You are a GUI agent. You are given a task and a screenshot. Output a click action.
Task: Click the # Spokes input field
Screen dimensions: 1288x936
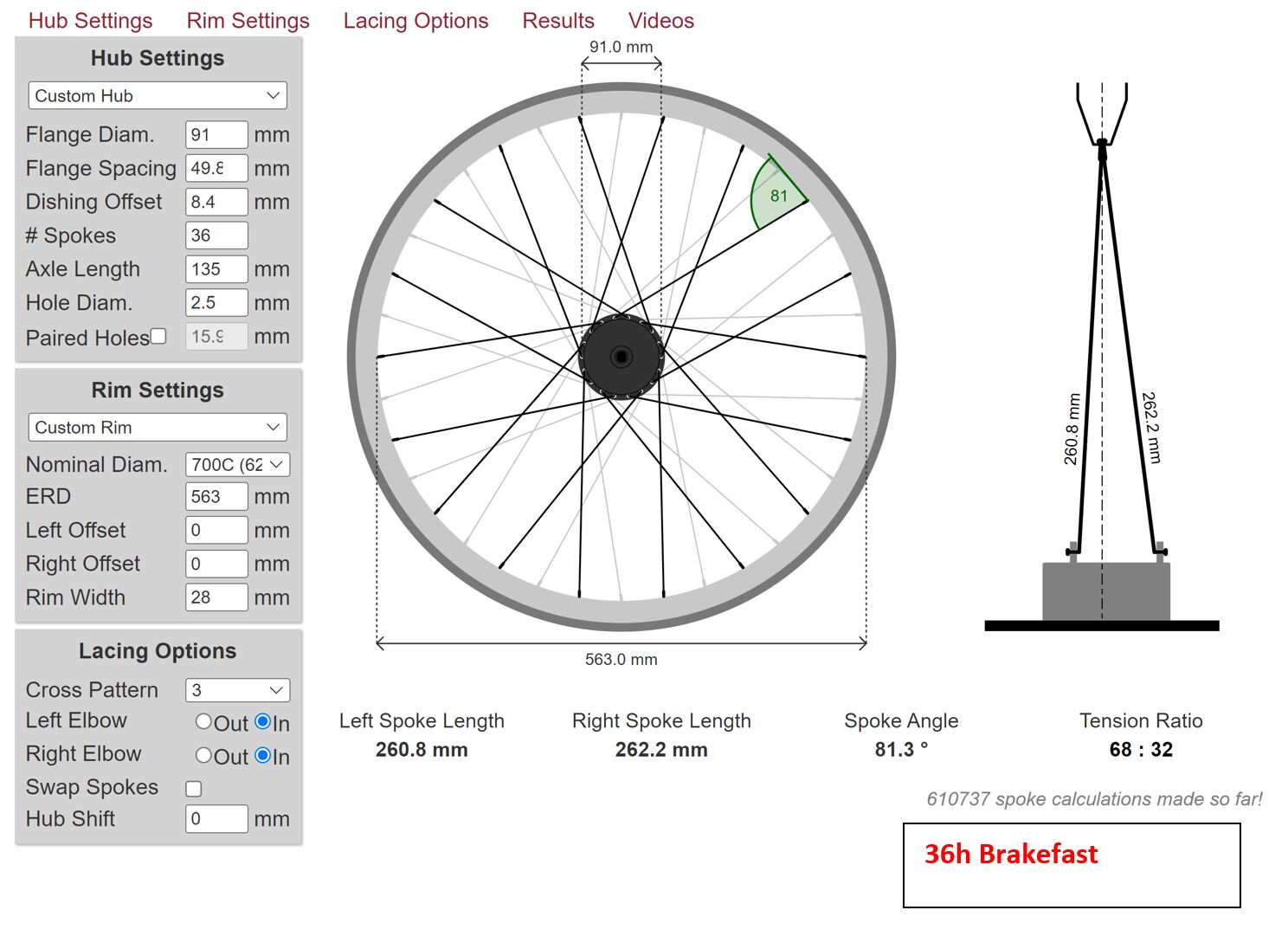(x=216, y=236)
